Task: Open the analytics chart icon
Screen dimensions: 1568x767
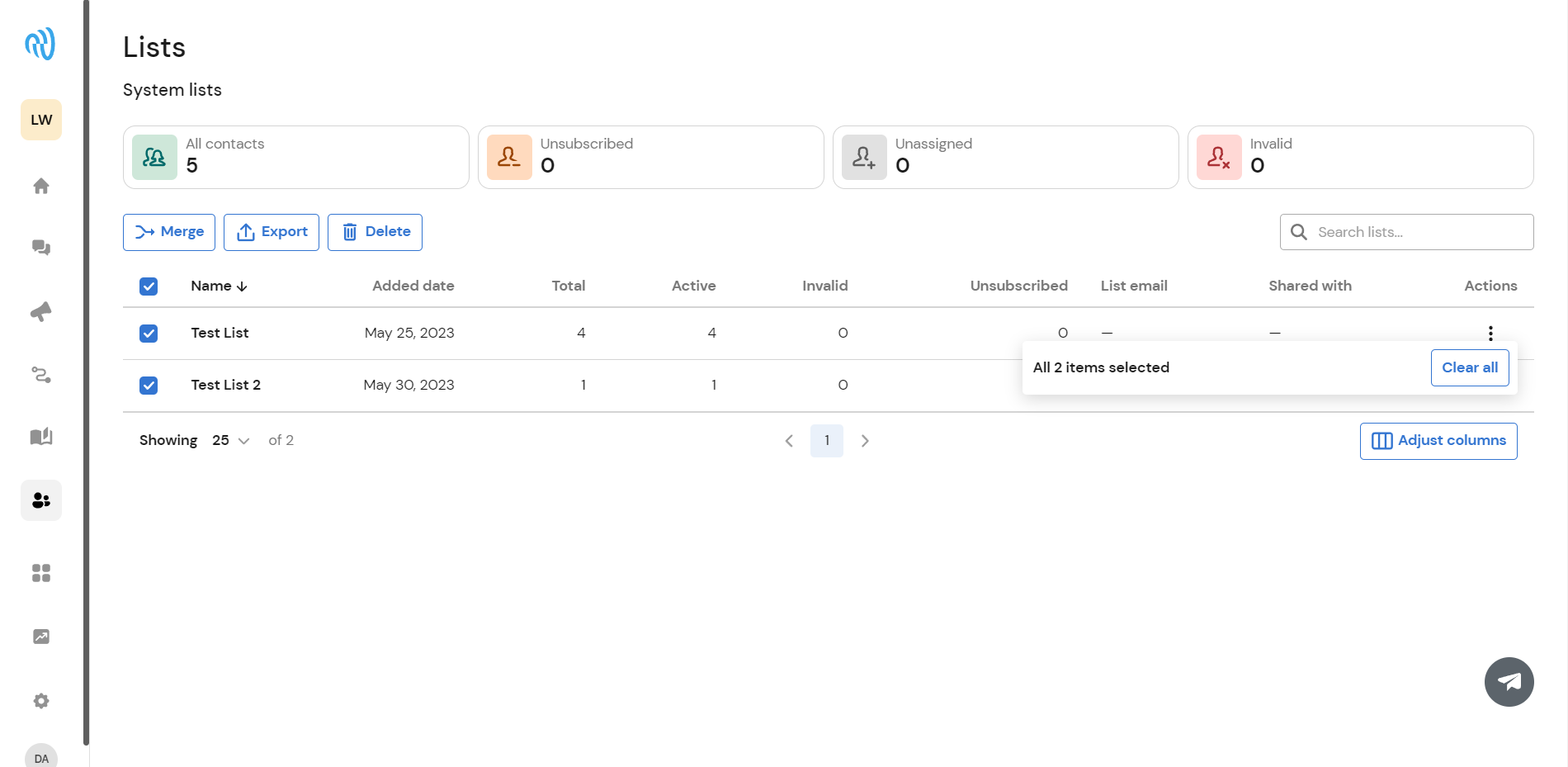Action: pyautogui.click(x=41, y=637)
